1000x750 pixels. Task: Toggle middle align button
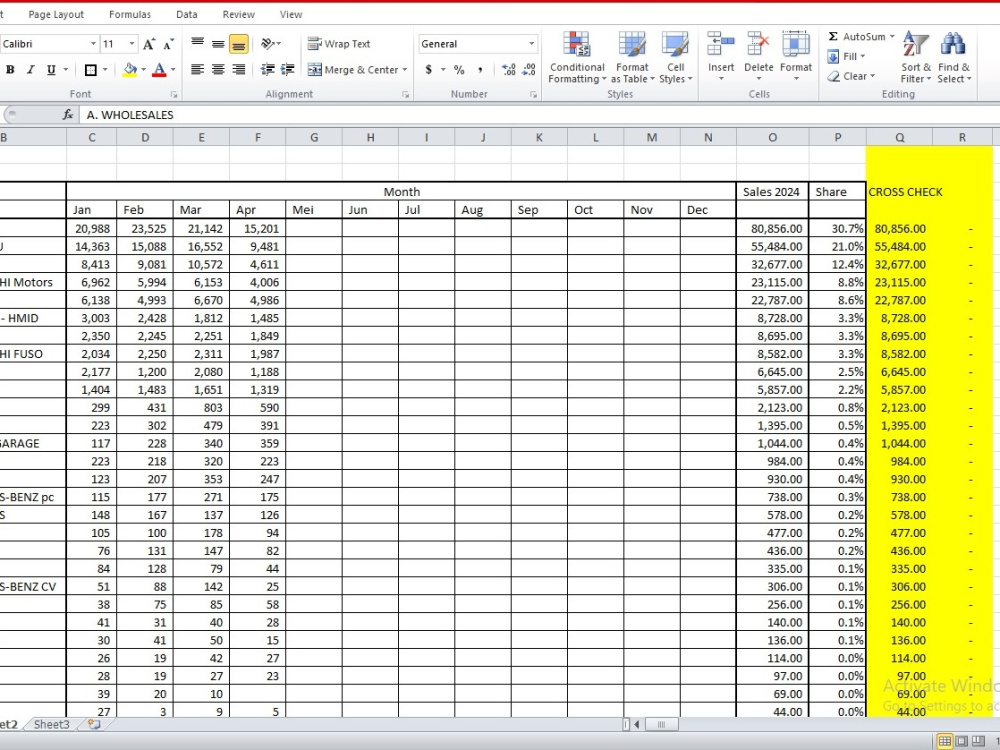point(218,44)
